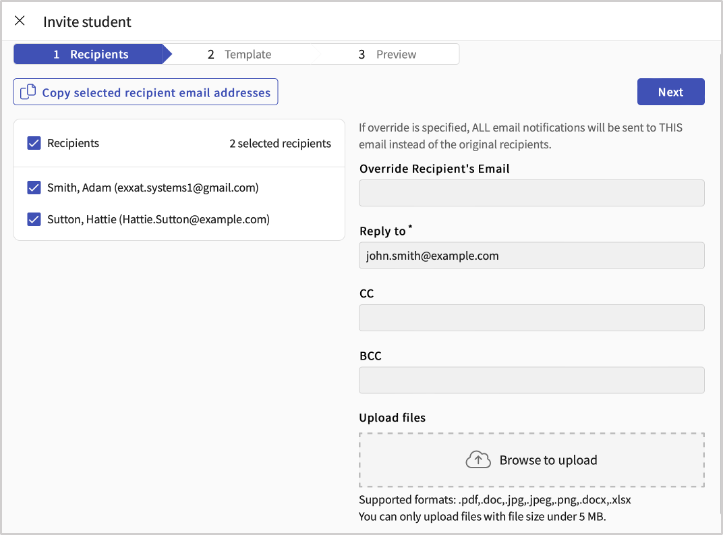Click the '2 selected recipients' label
The height and width of the screenshot is (536, 724).
point(280,144)
